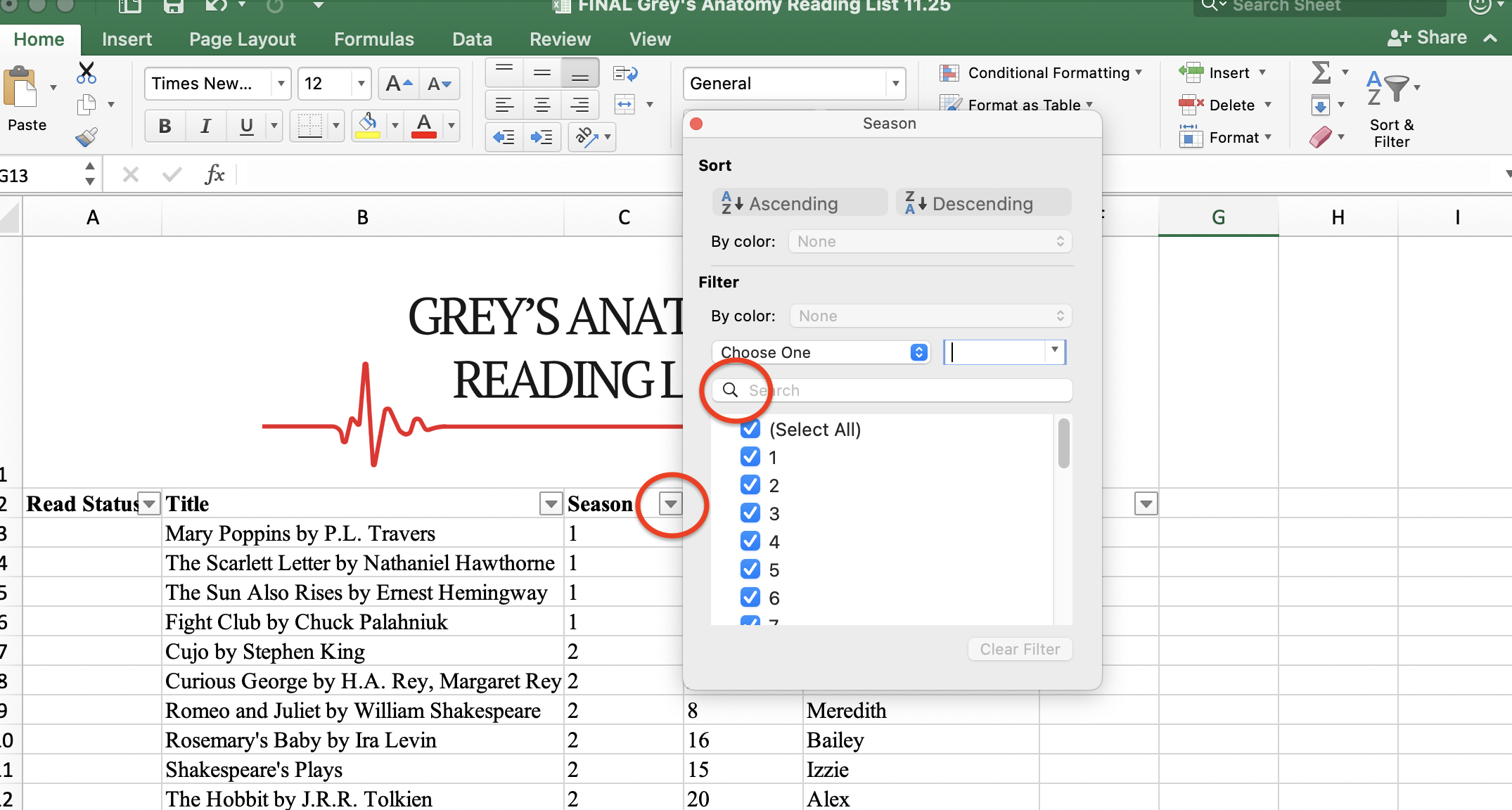Center align text horizontally
The width and height of the screenshot is (1512, 810).
[x=542, y=105]
